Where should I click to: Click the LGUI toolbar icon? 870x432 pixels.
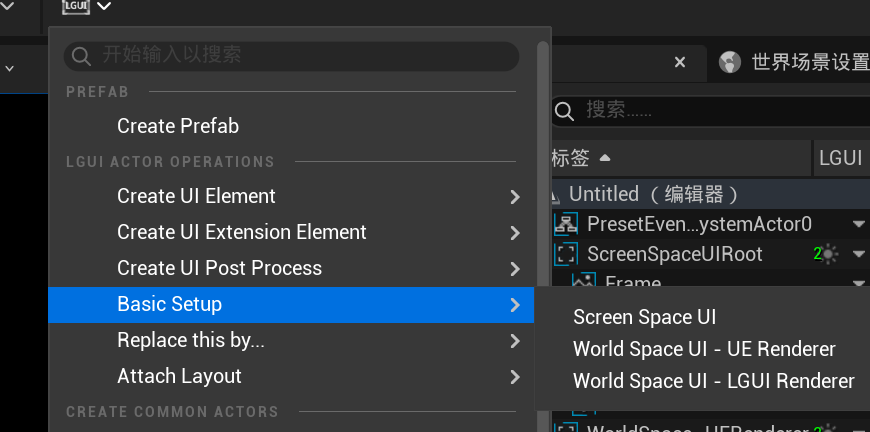coord(75,7)
